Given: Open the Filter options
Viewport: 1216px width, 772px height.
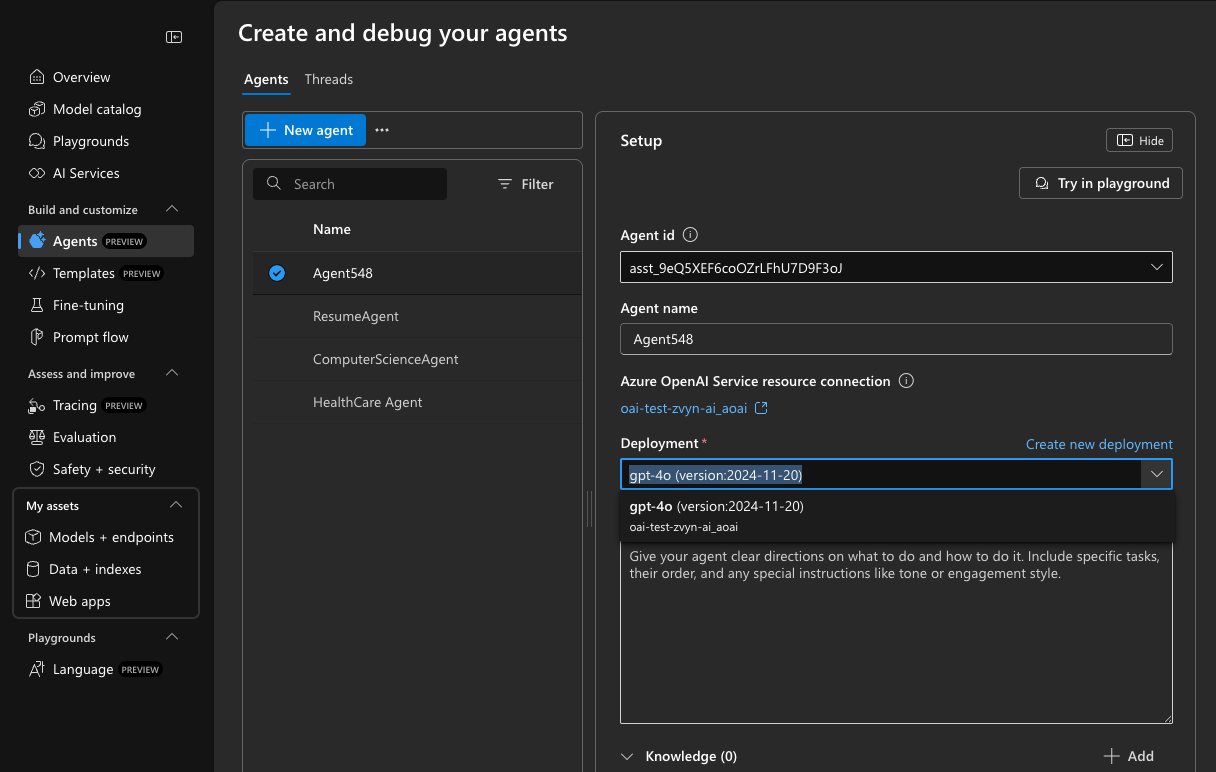Looking at the screenshot, I should point(525,184).
